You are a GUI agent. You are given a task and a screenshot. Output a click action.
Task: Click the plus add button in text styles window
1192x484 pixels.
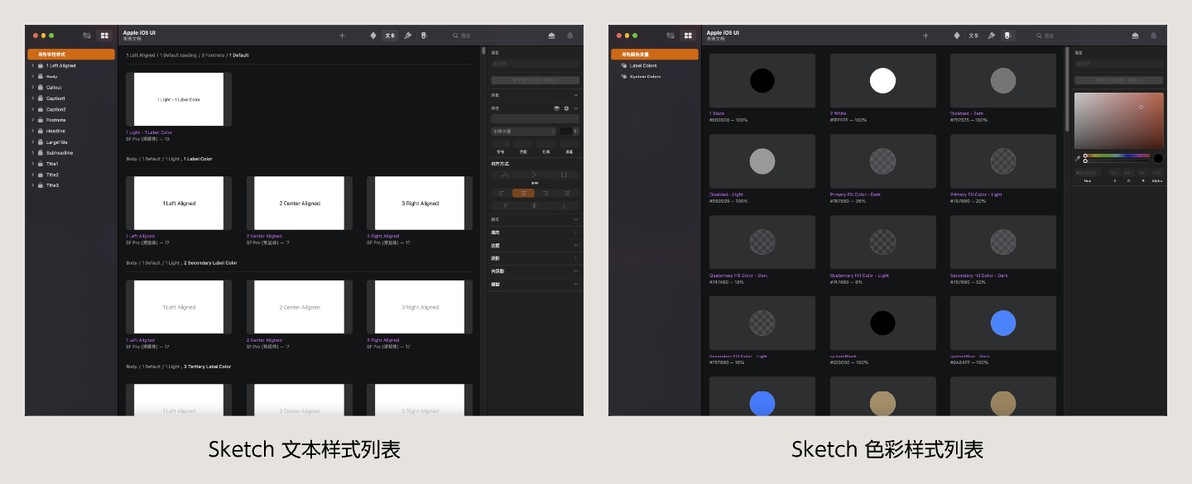[x=342, y=36]
